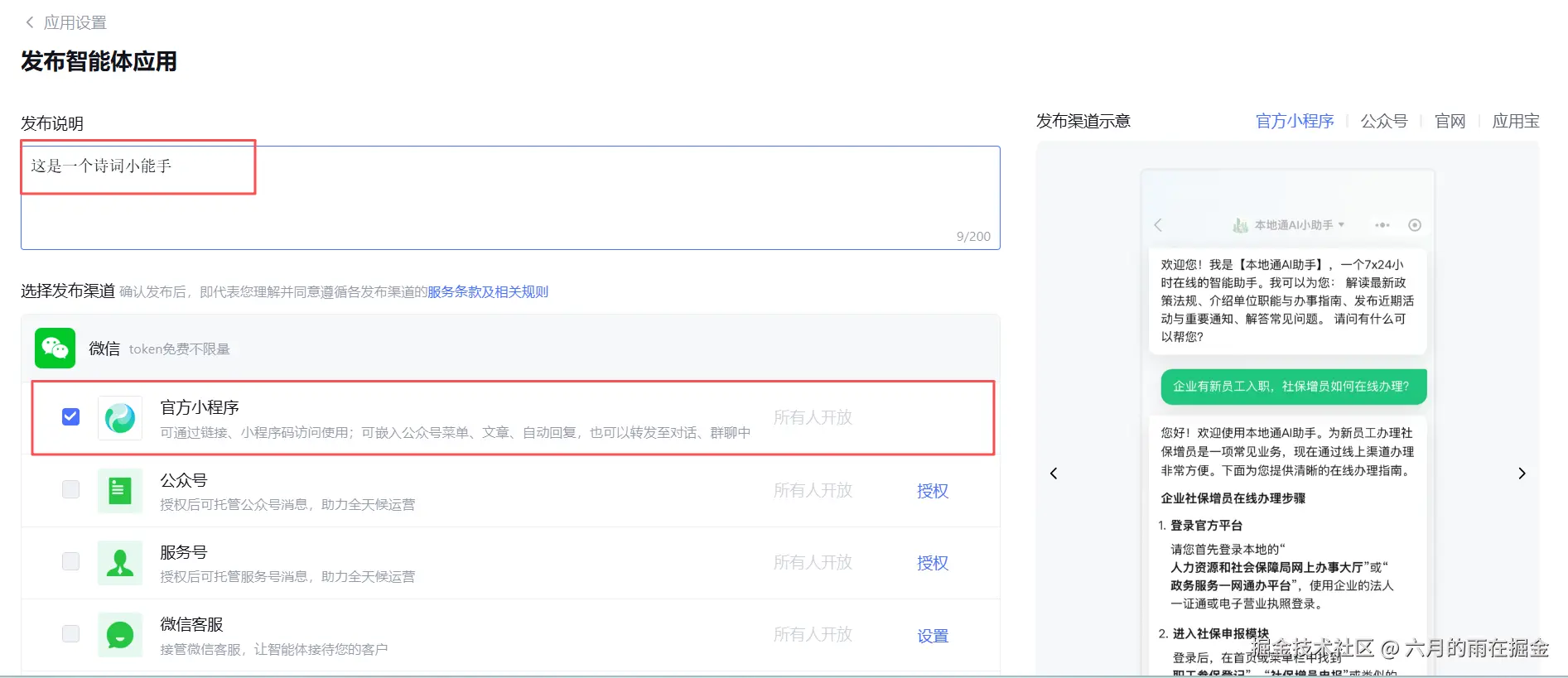This screenshot has width=1568, height=678.
Task: Click the 微信客服 chat bubble icon
Action: (x=120, y=635)
